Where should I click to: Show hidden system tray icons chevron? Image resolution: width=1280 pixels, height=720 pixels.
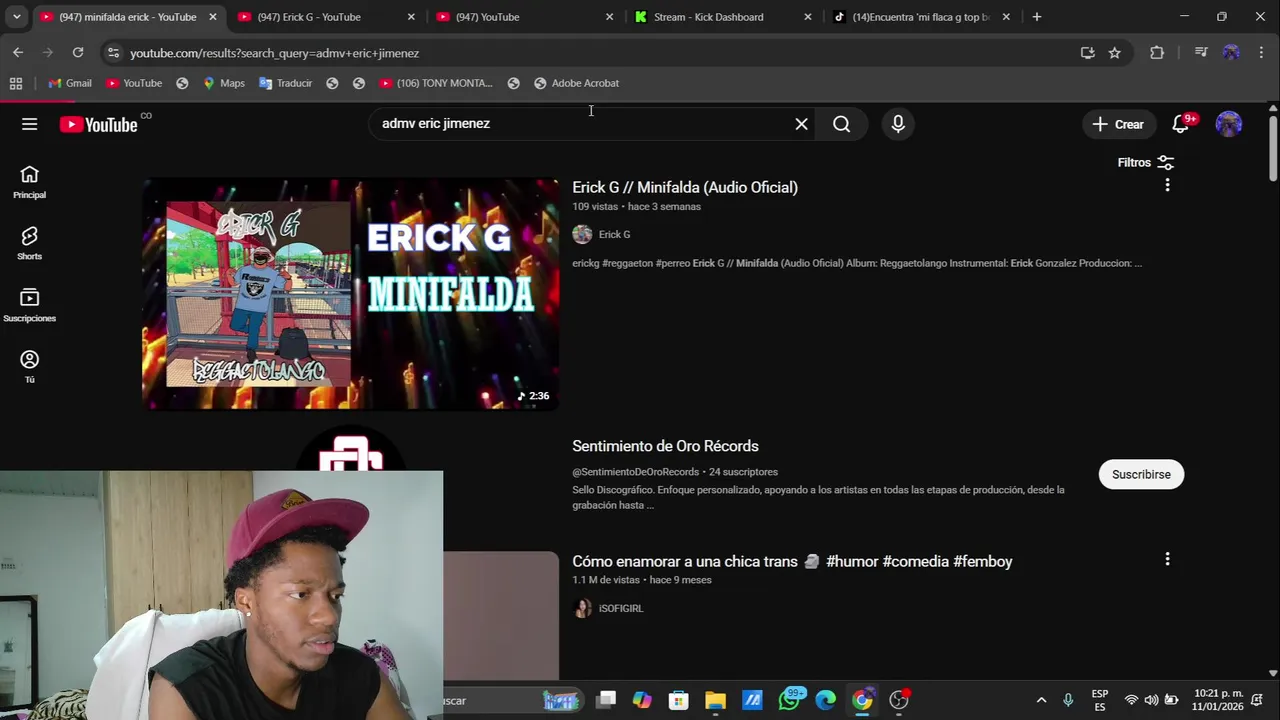1041,700
